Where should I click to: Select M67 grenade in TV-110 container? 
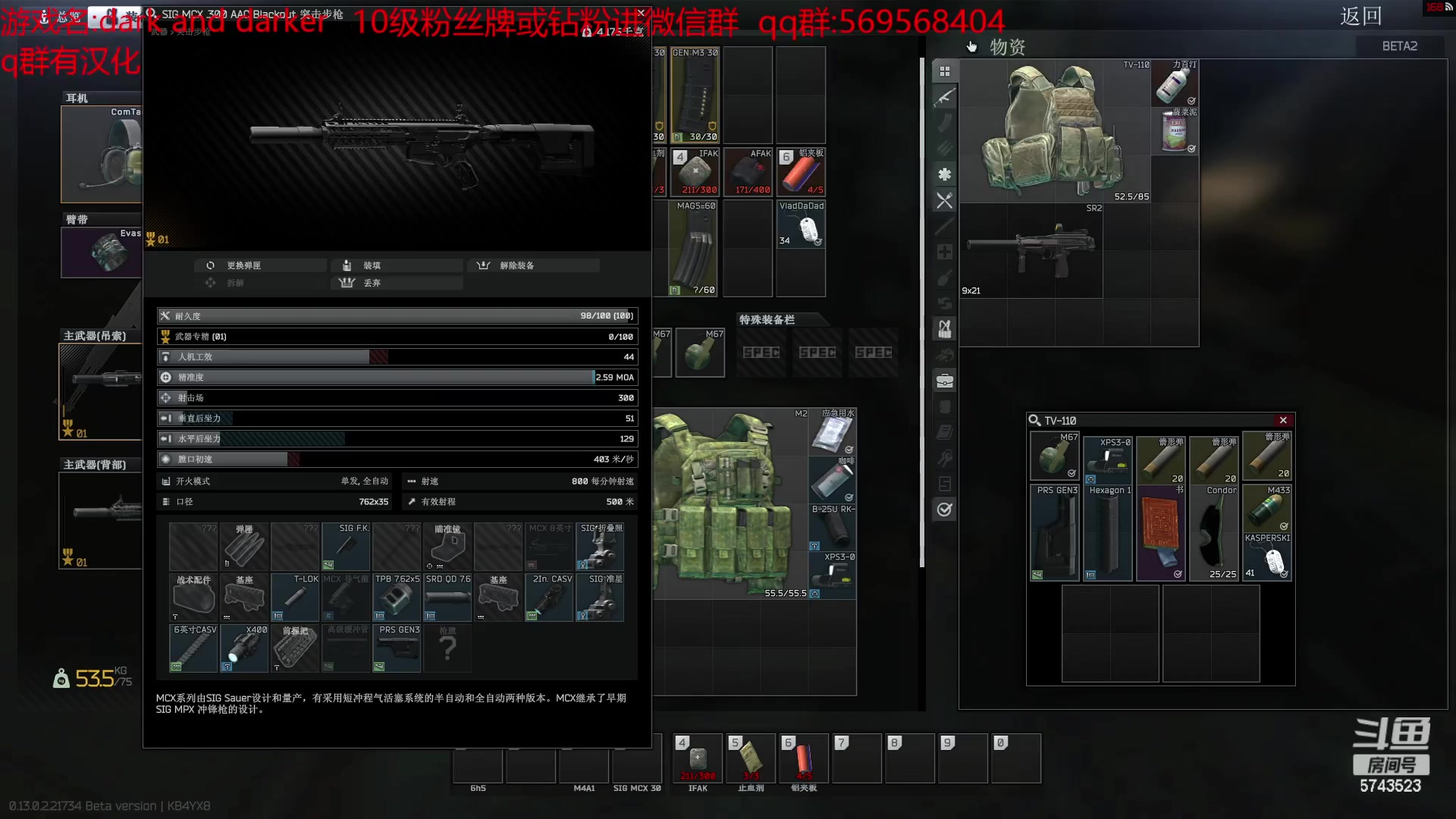(x=1055, y=456)
